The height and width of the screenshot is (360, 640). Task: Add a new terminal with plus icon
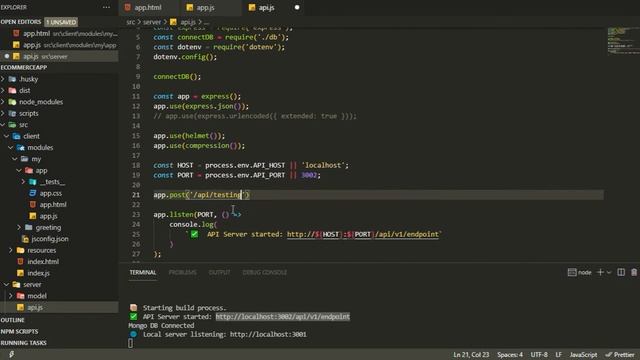coord(600,272)
